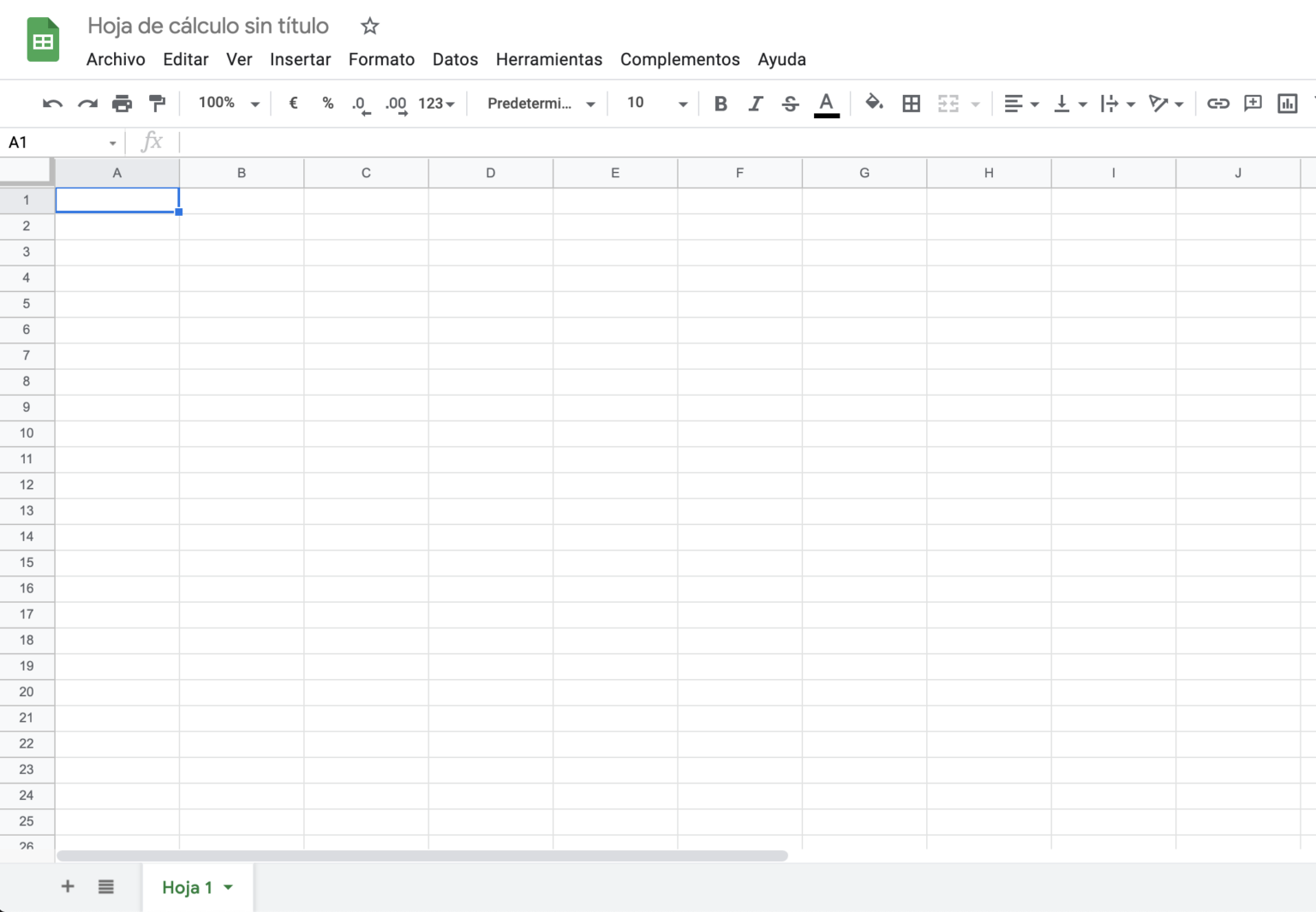
Task: Apply strikethrough formatting
Action: pos(789,103)
